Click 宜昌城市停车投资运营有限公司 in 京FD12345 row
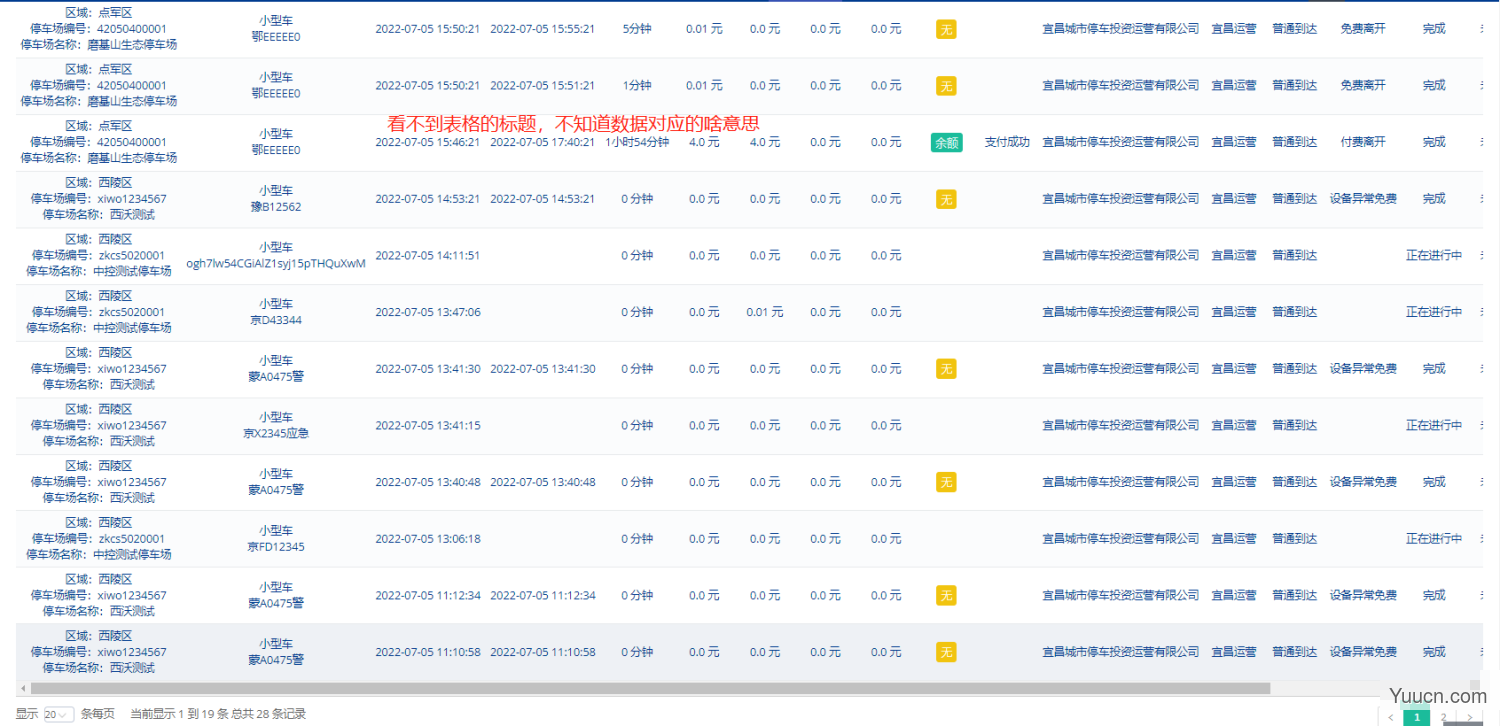 [1120, 539]
